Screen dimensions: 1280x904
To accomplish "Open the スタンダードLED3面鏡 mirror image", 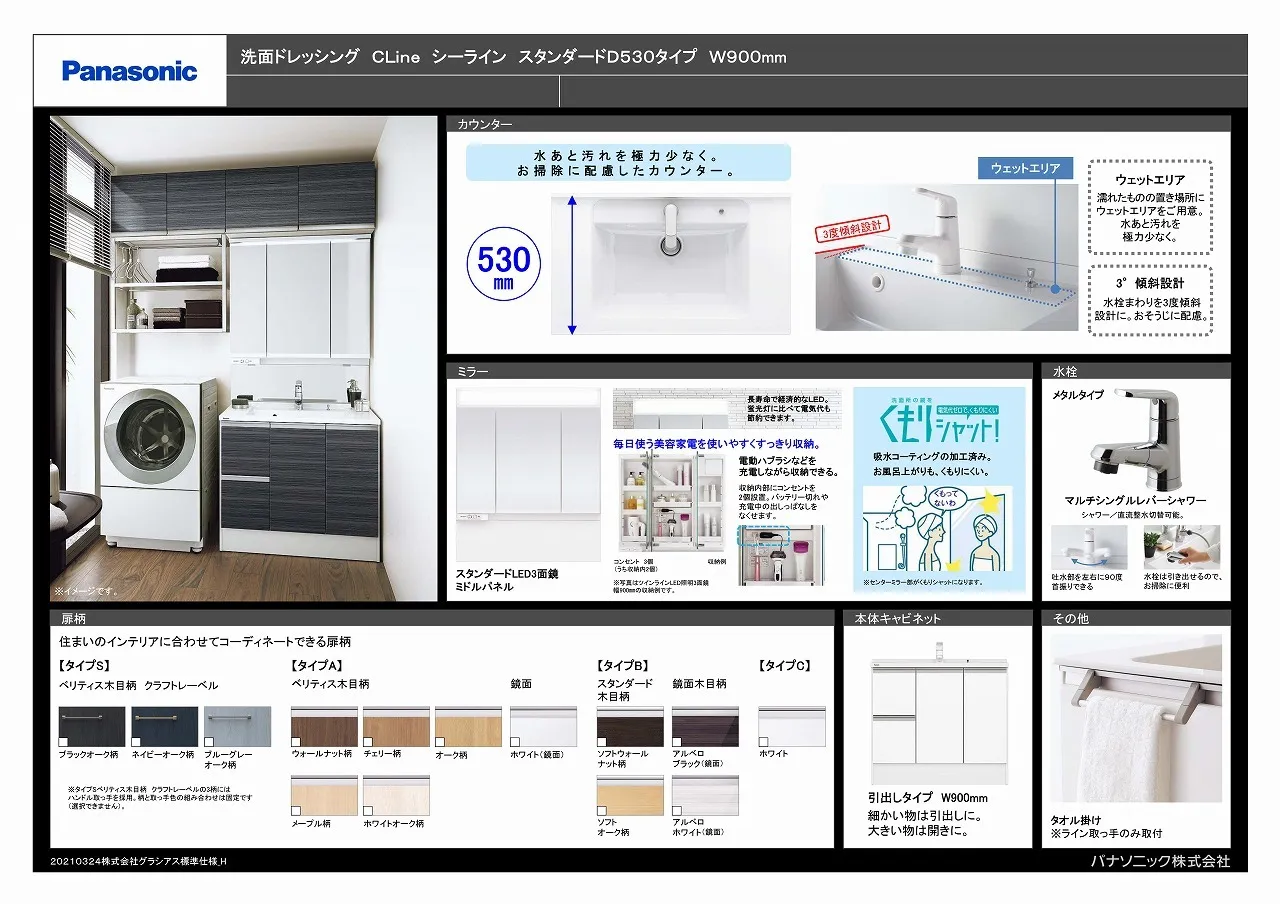I will coord(528,476).
